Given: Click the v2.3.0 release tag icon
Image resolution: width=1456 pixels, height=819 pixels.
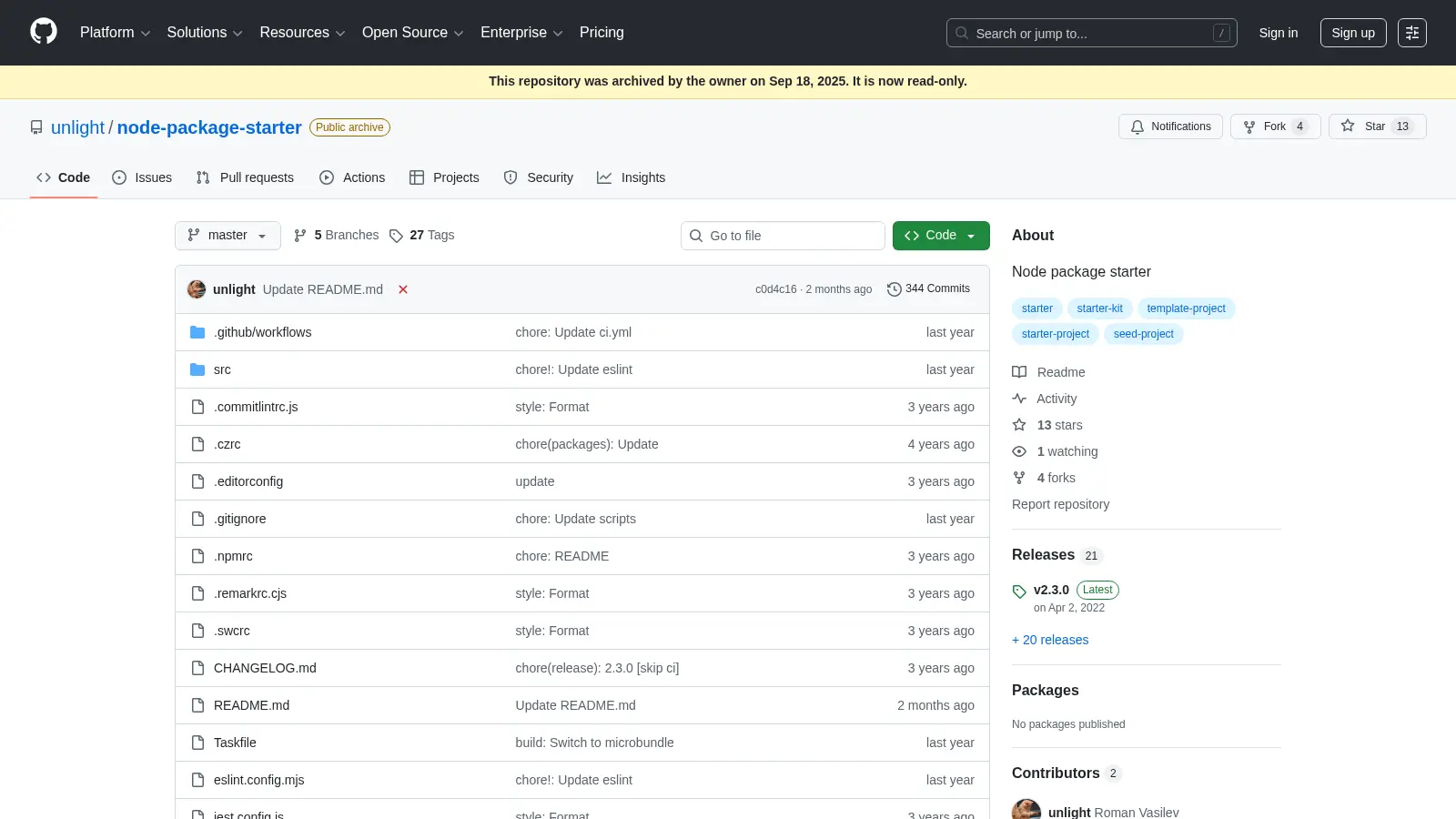Looking at the screenshot, I should point(1019,591).
